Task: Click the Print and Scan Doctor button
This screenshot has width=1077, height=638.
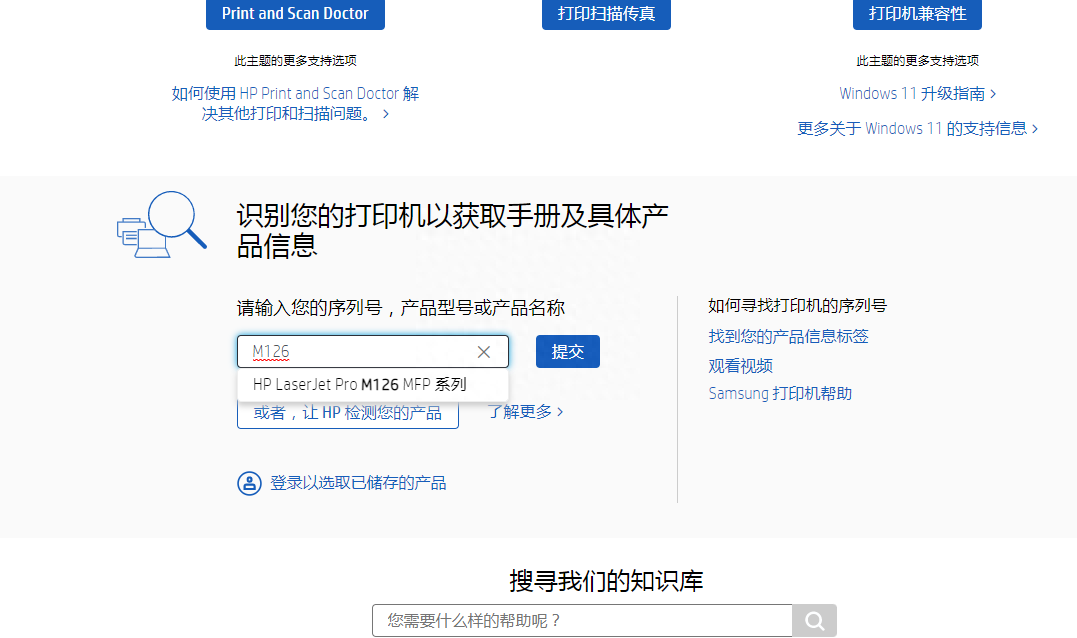Action: [x=295, y=14]
